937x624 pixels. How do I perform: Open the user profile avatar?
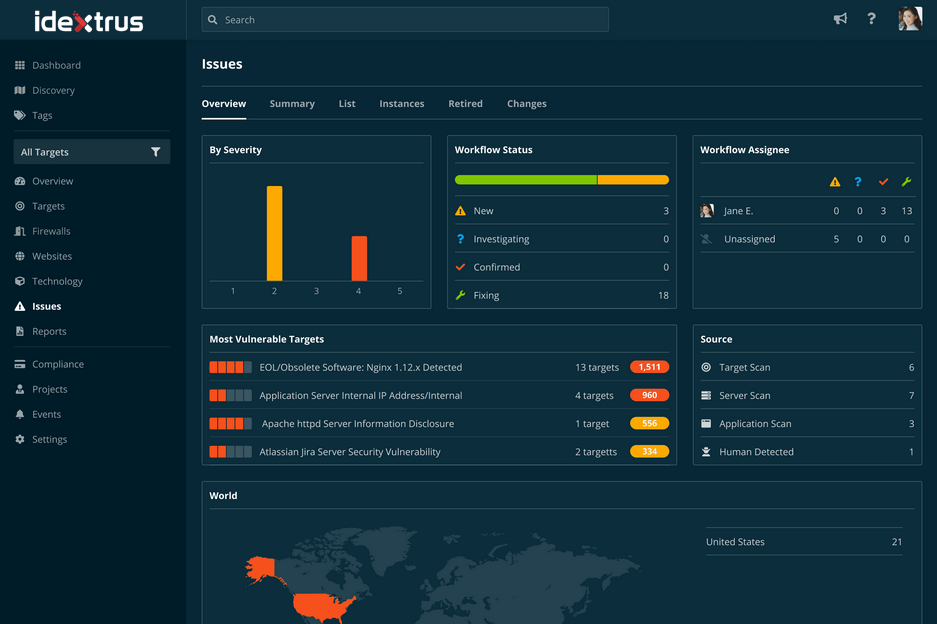coord(909,19)
